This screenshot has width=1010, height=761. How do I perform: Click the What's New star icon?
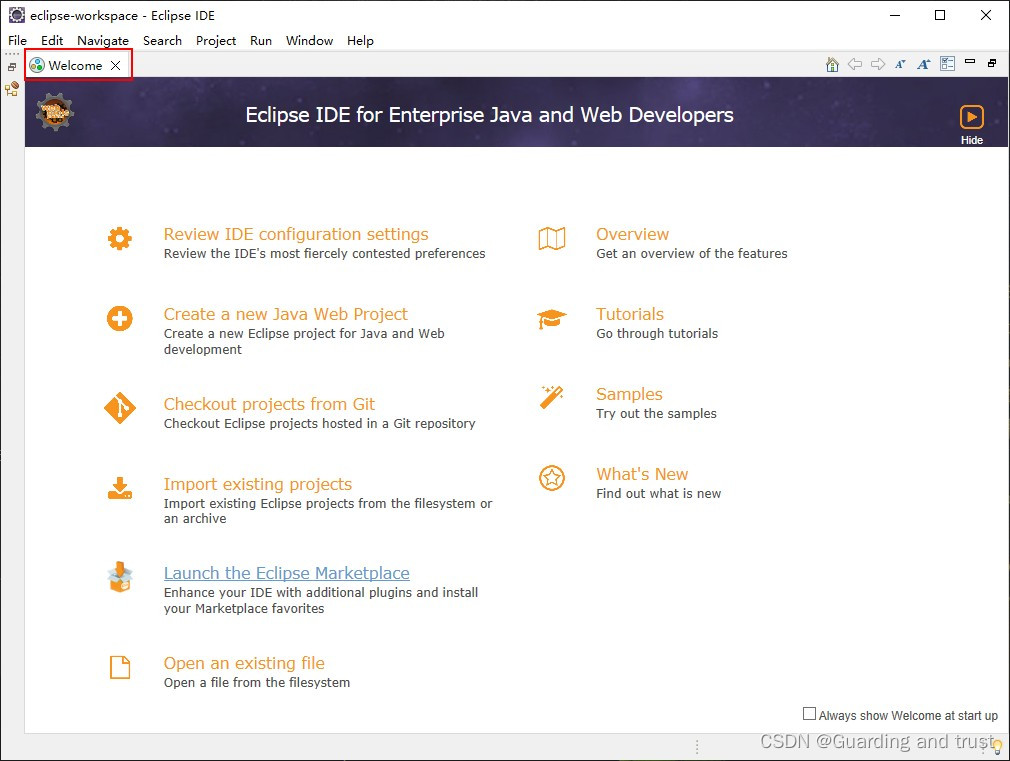(552, 478)
